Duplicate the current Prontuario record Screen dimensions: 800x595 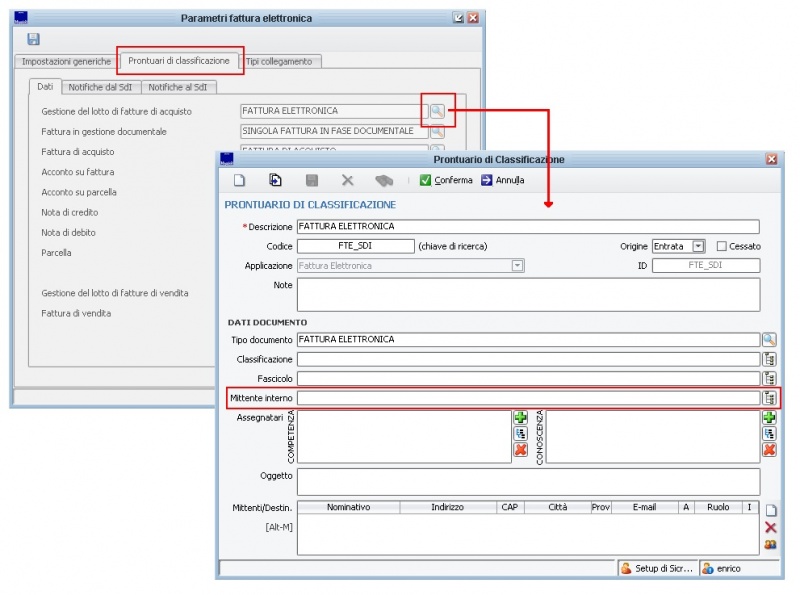pyautogui.click(x=275, y=180)
